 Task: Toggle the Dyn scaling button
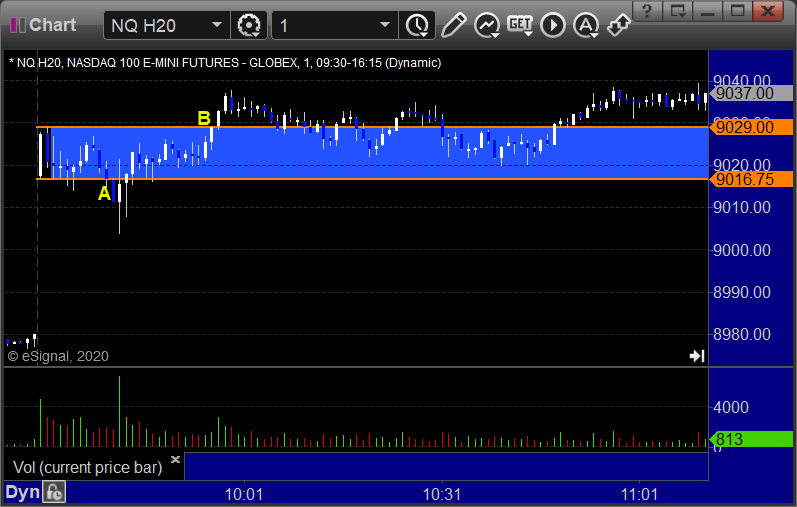click(22, 492)
